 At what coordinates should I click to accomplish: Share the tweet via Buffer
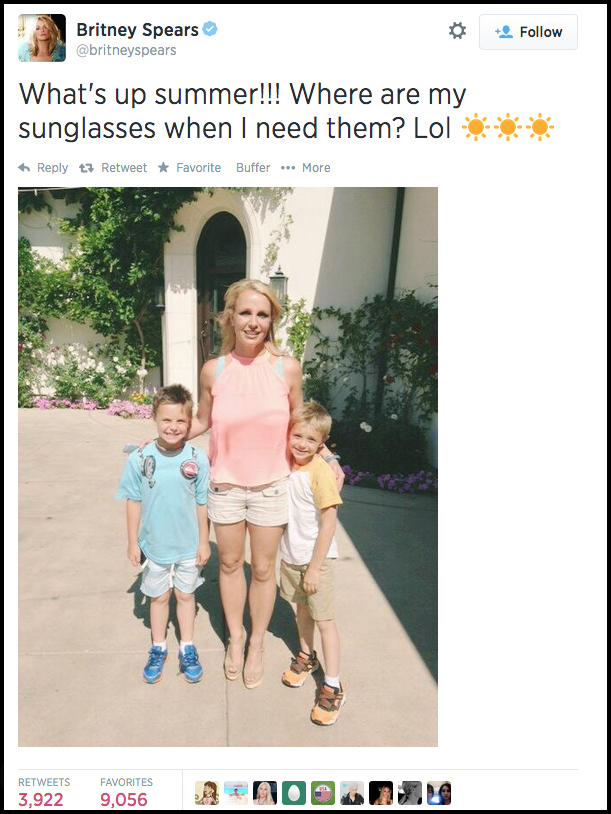(x=253, y=168)
